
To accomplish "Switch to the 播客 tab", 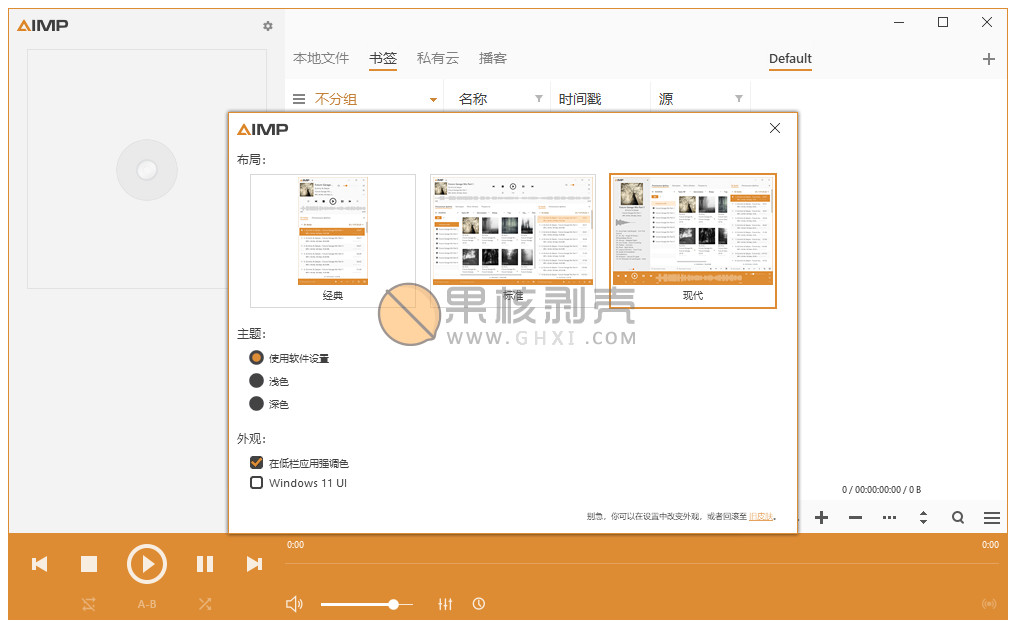I will click(492, 58).
